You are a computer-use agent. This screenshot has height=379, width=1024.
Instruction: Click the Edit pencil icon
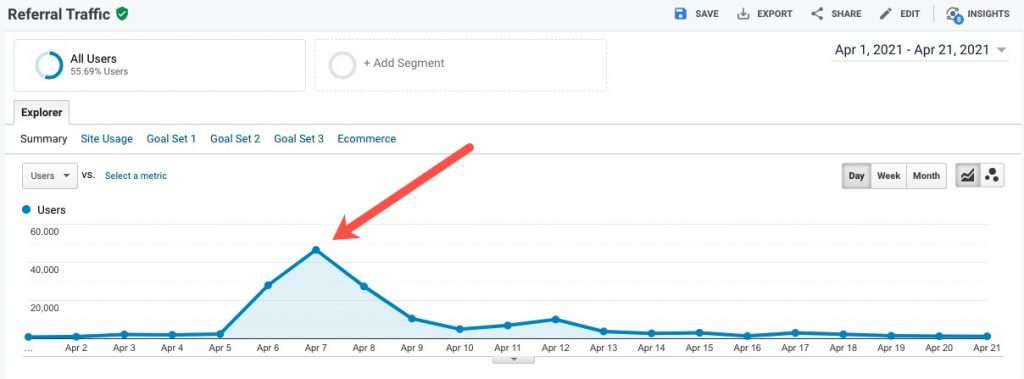pyautogui.click(x=886, y=14)
